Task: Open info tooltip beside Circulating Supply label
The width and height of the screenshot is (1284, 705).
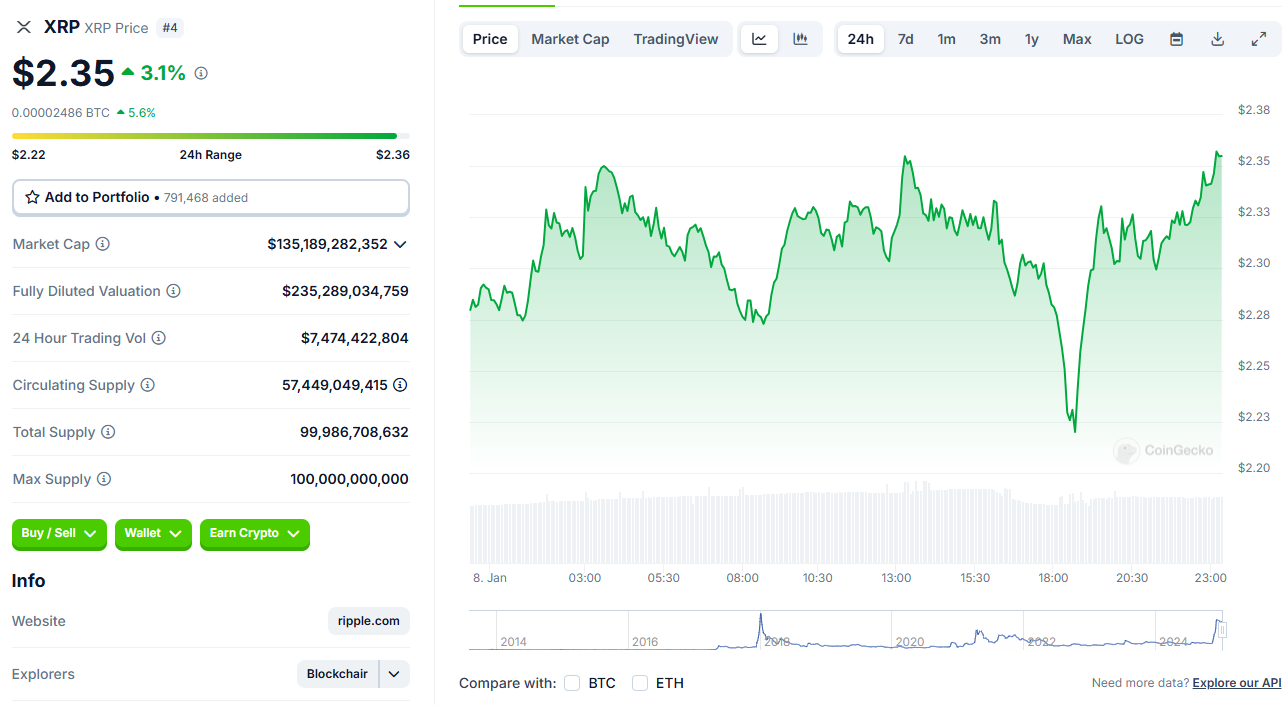Action: 147,385
